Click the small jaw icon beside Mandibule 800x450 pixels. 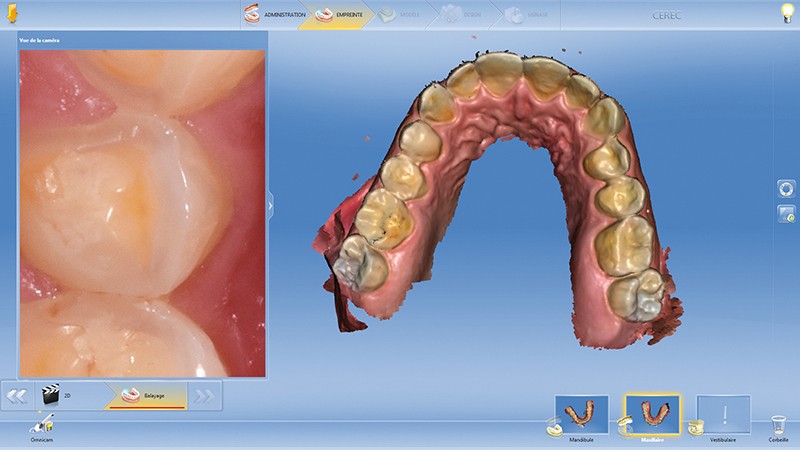click(552, 425)
